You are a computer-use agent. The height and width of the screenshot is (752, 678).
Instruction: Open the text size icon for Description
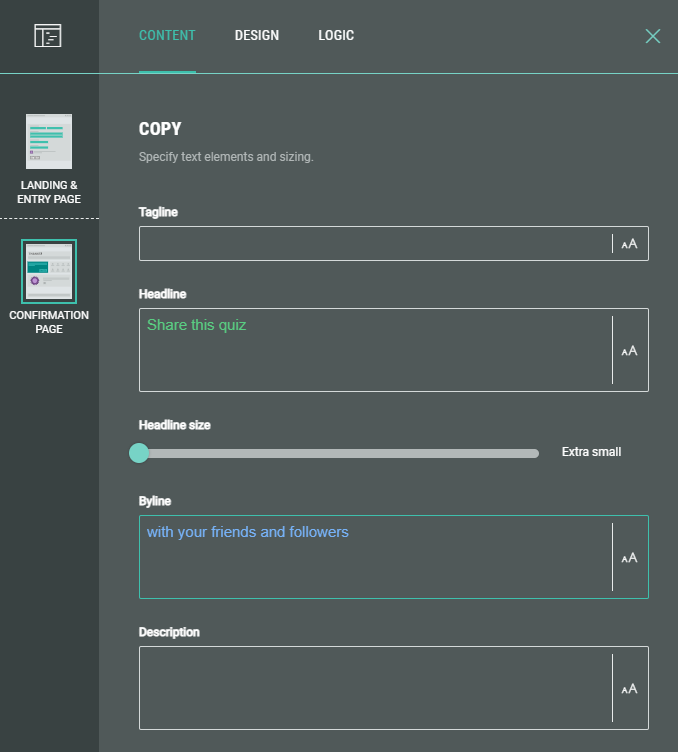point(629,688)
